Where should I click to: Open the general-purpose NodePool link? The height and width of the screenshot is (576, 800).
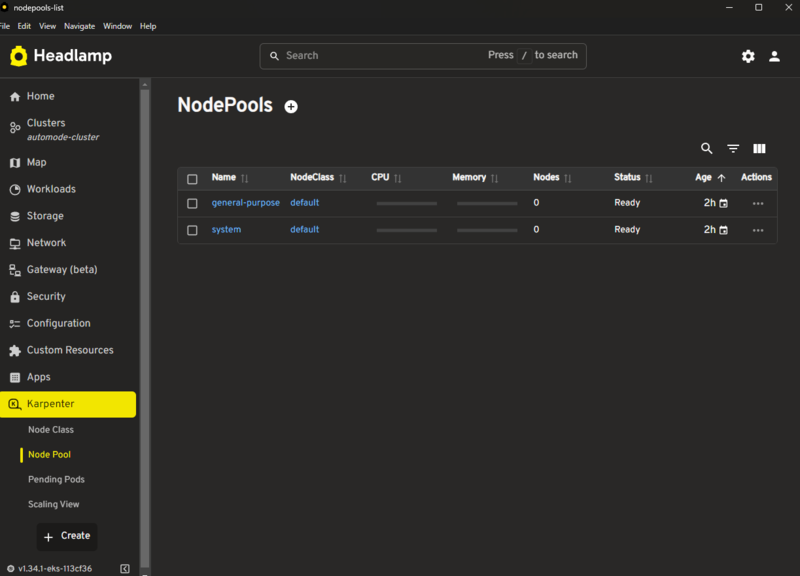click(x=246, y=203)
